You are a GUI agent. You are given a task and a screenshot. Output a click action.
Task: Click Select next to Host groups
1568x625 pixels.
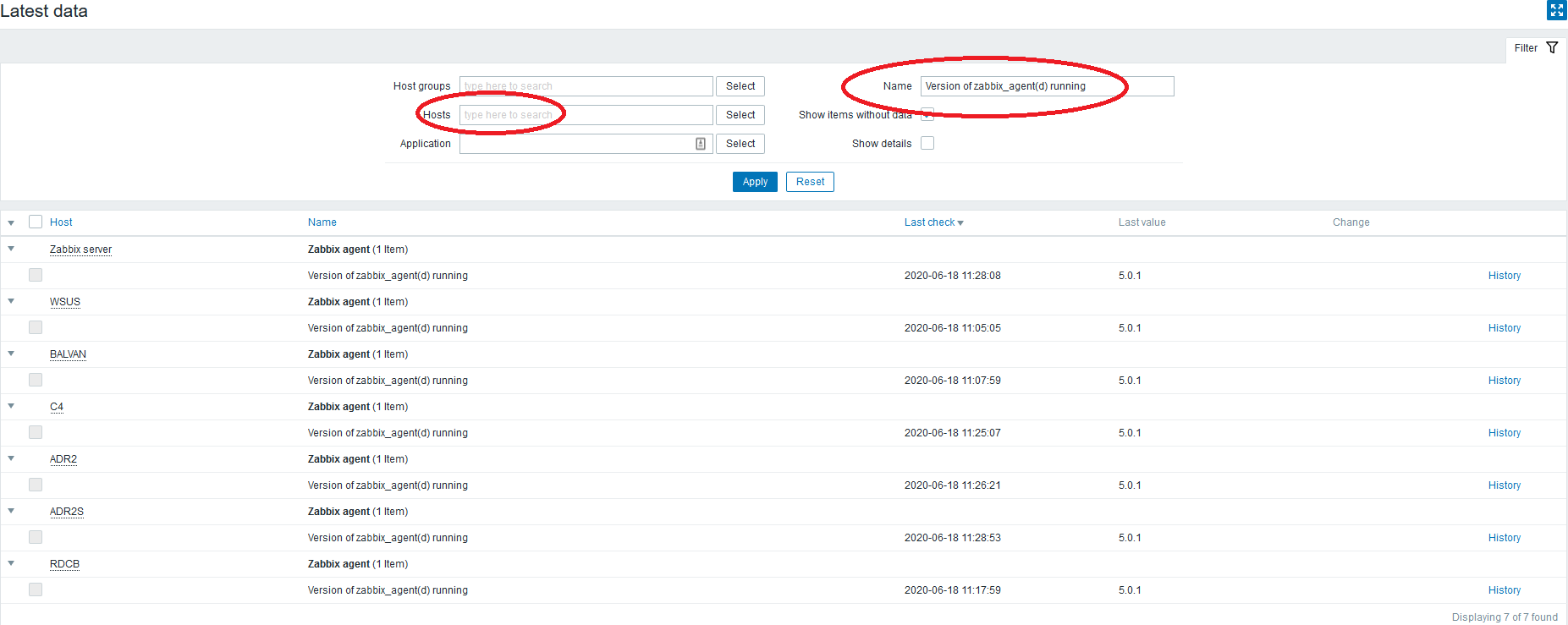click(740, 86)
